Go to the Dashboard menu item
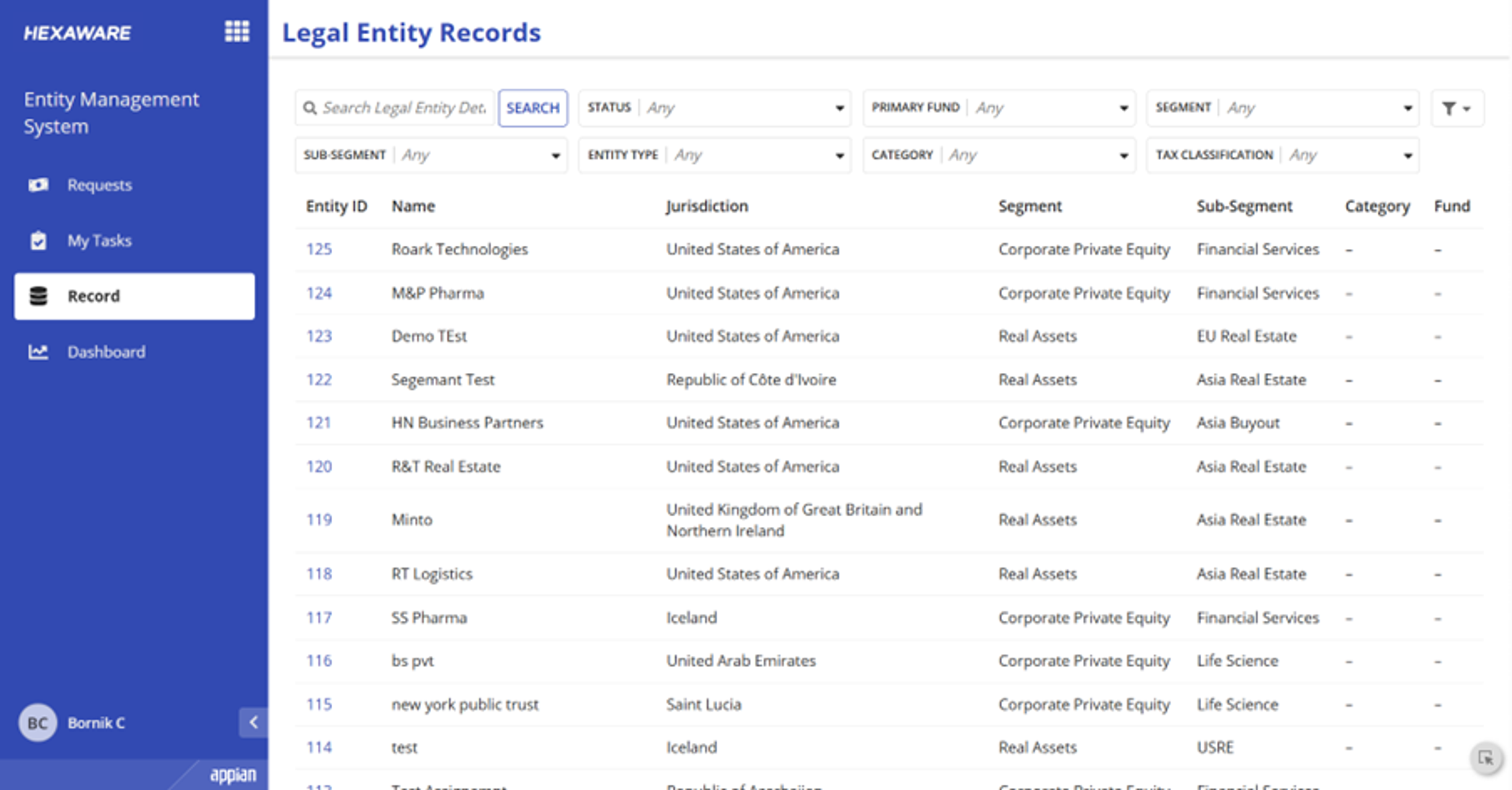 134,352
